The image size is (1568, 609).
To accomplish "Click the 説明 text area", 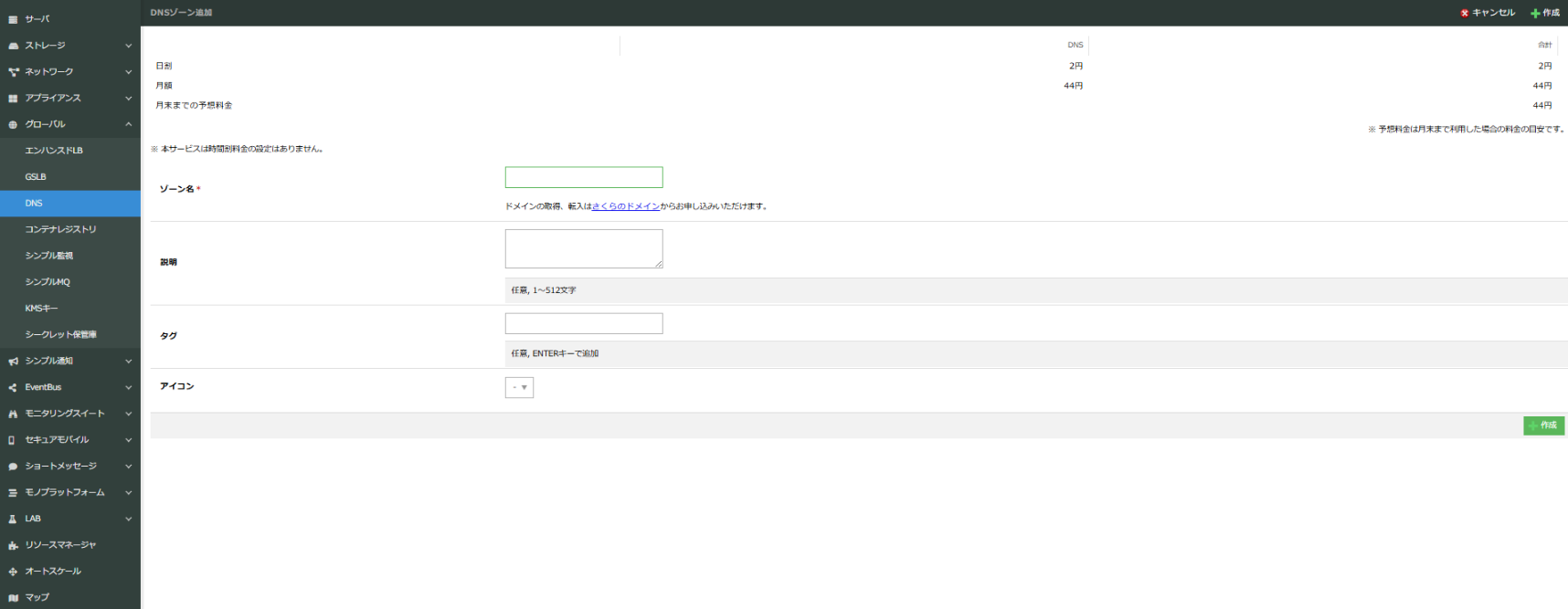I will pyautogui.click(x=584, y=248).
